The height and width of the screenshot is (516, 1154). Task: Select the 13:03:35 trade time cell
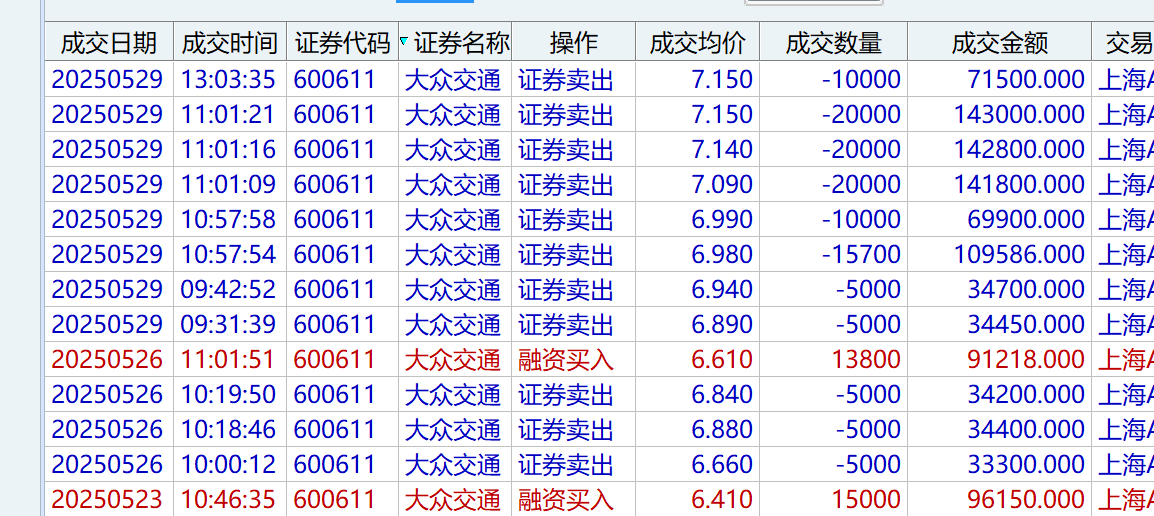click(228, 79)
